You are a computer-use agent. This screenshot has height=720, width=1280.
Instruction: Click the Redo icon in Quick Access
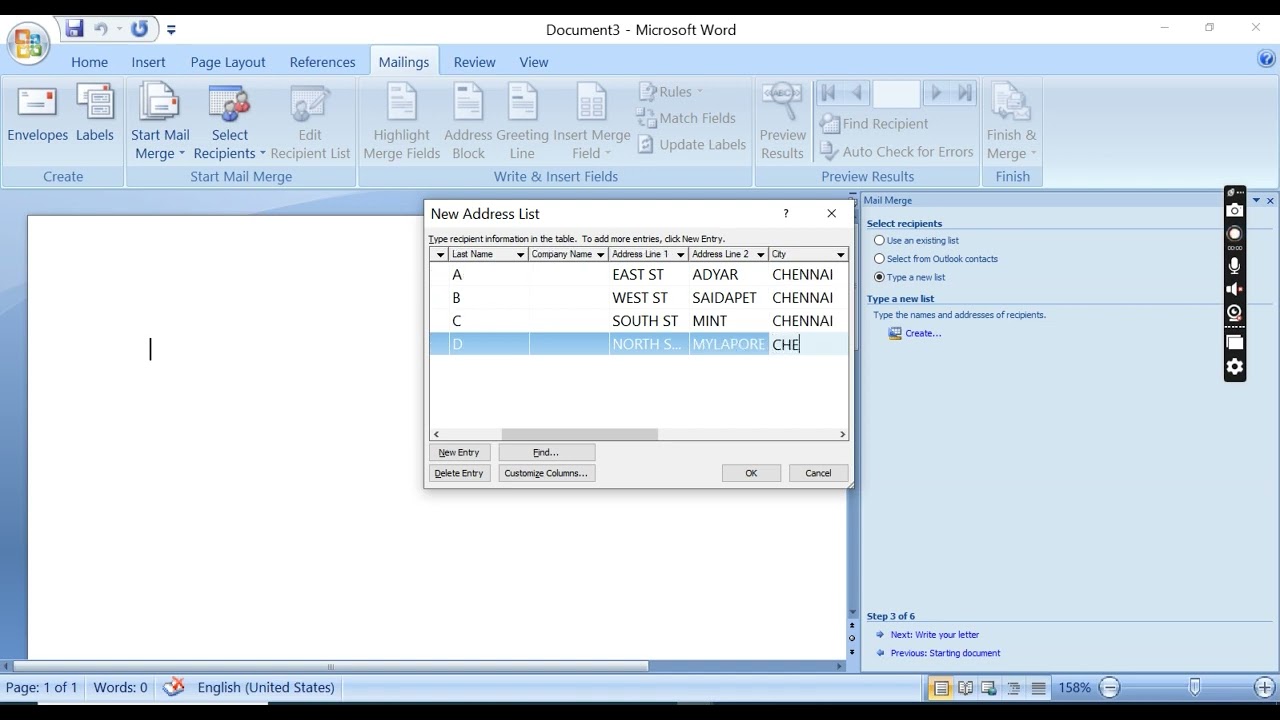140,29
